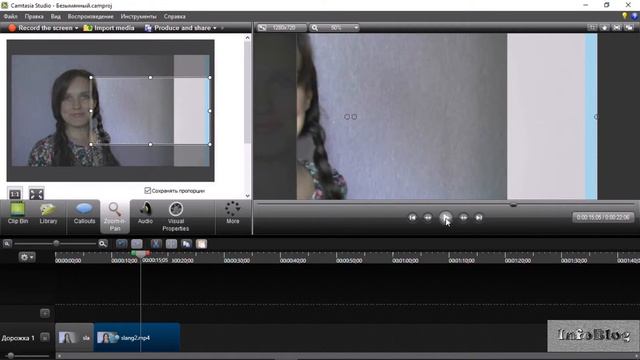640x360 pixels.
Task: Click the preview playback scrubber handle
Action: 513,204
